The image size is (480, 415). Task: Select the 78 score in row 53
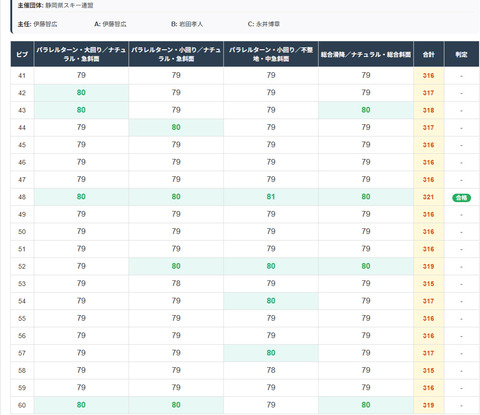coord(176,283)
